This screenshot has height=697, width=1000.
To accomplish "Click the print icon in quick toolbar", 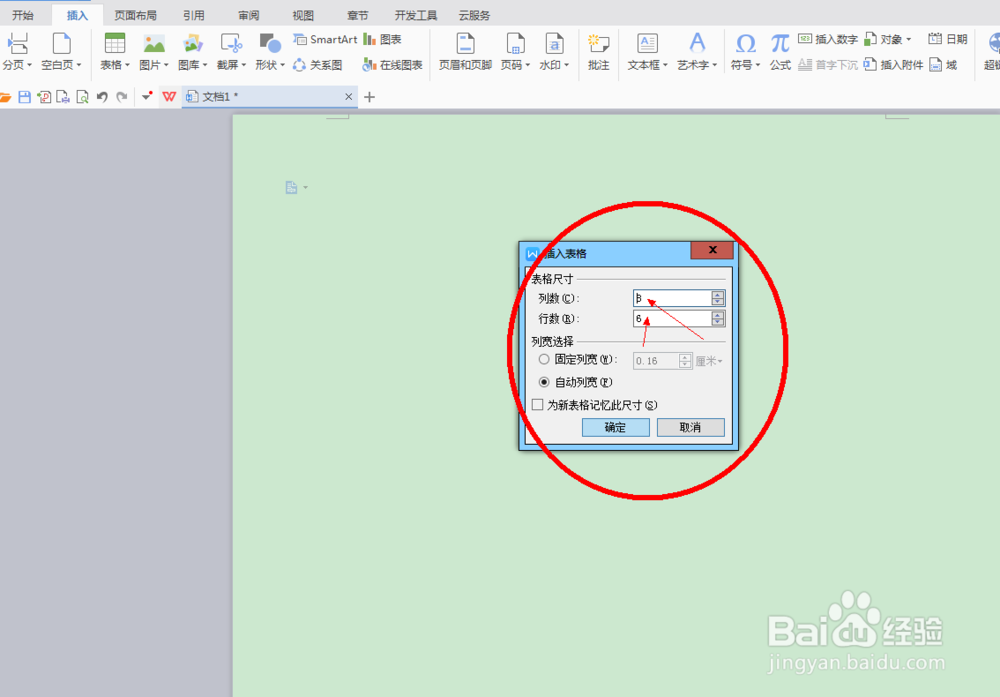I will click(x=63, y=97).
